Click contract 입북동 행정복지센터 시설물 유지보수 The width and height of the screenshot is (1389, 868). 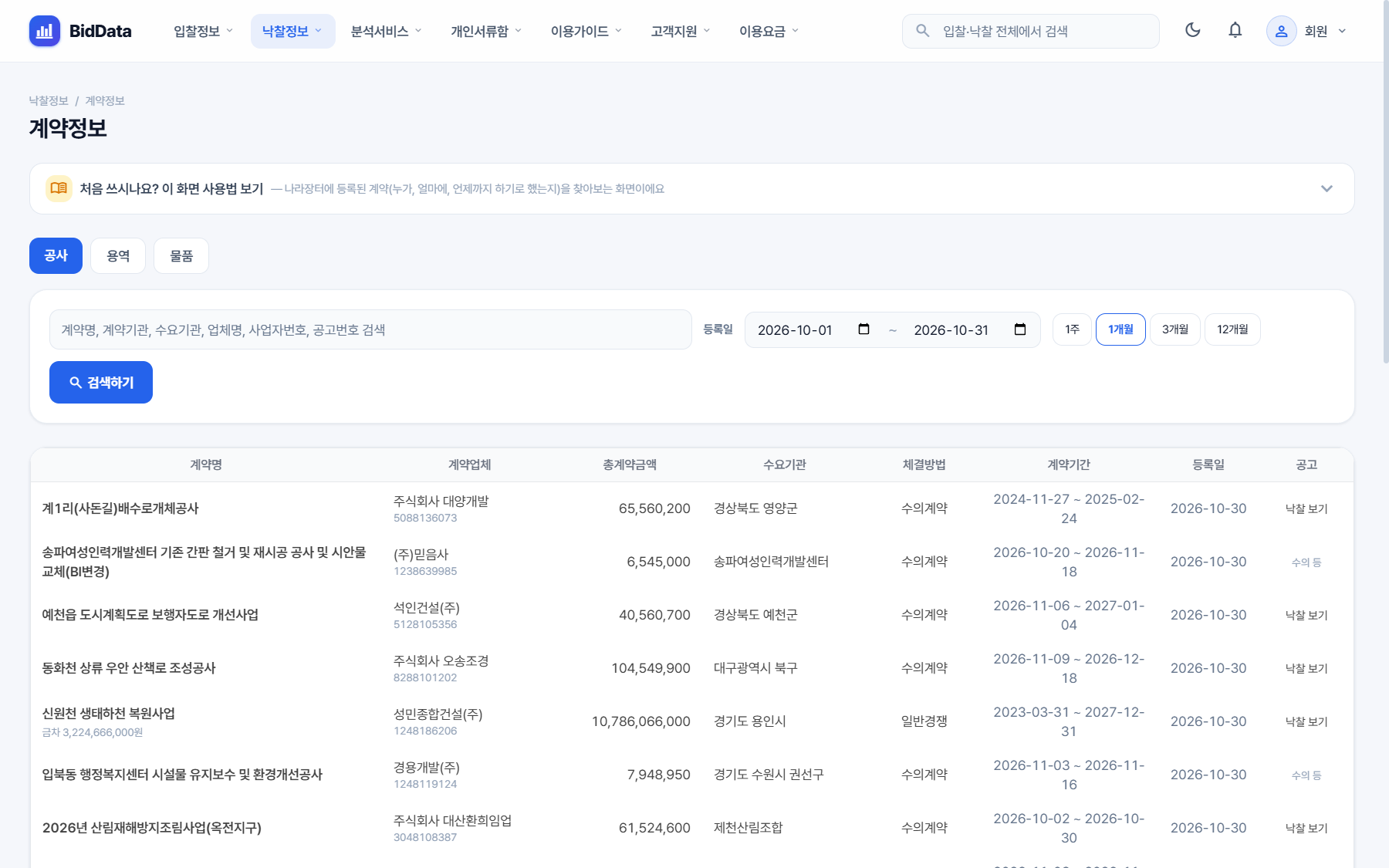[x=182, y=774]
